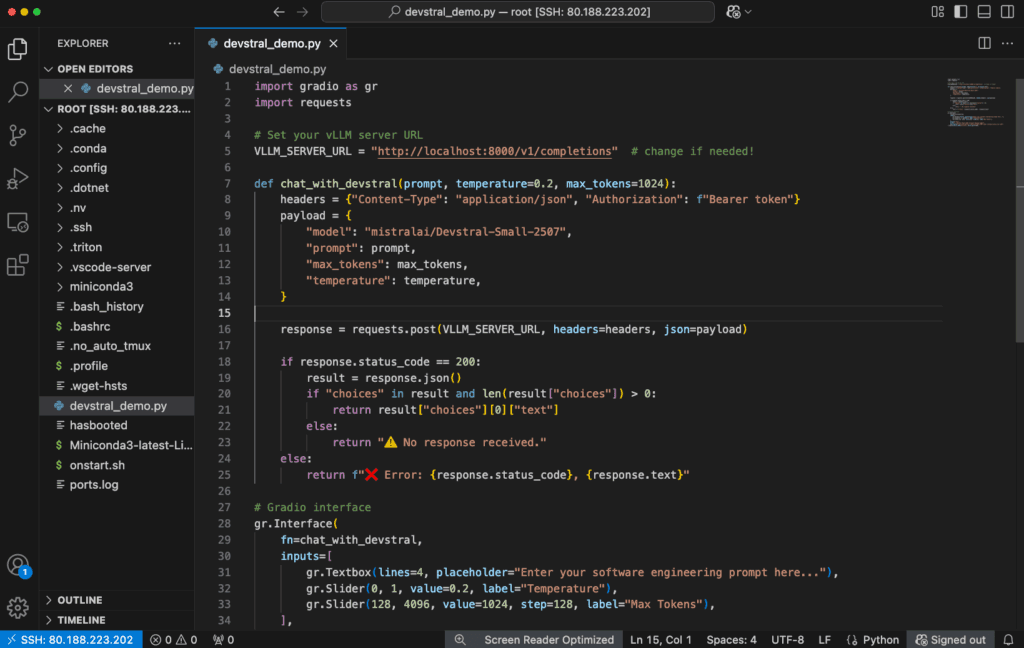Screen dimensions: 1024x648
Task: Select devstral_demo.py in the root file tree
Action: [x=117, y=406]
